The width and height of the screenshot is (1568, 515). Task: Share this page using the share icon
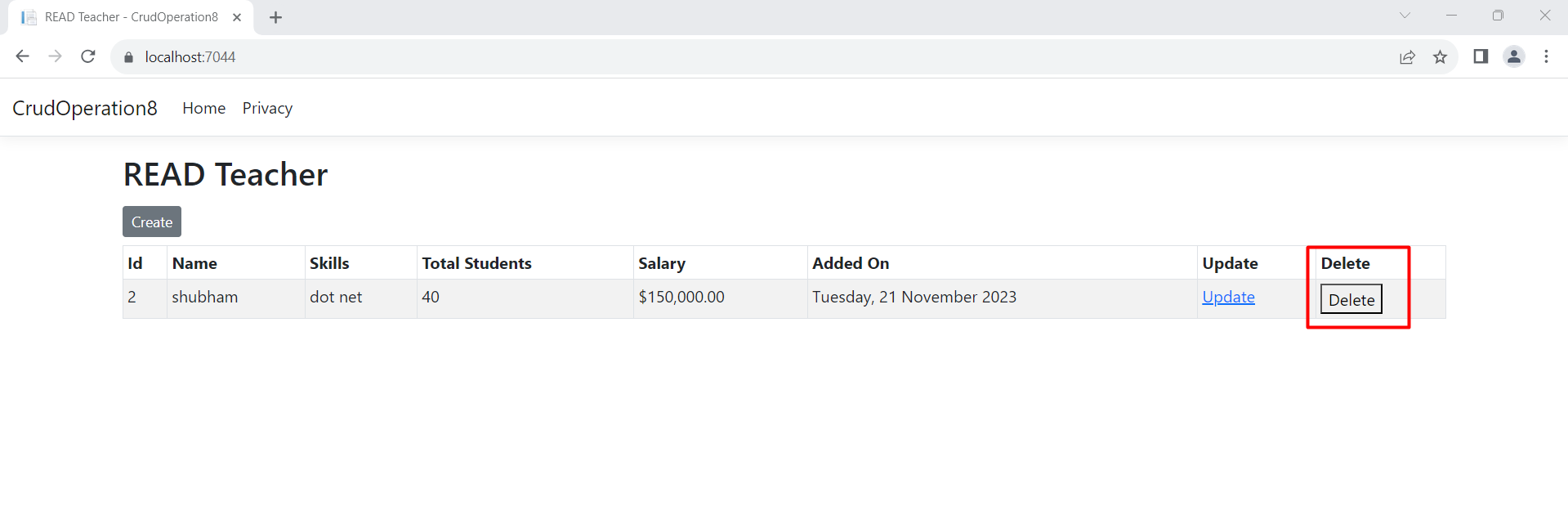[1407, 57]
